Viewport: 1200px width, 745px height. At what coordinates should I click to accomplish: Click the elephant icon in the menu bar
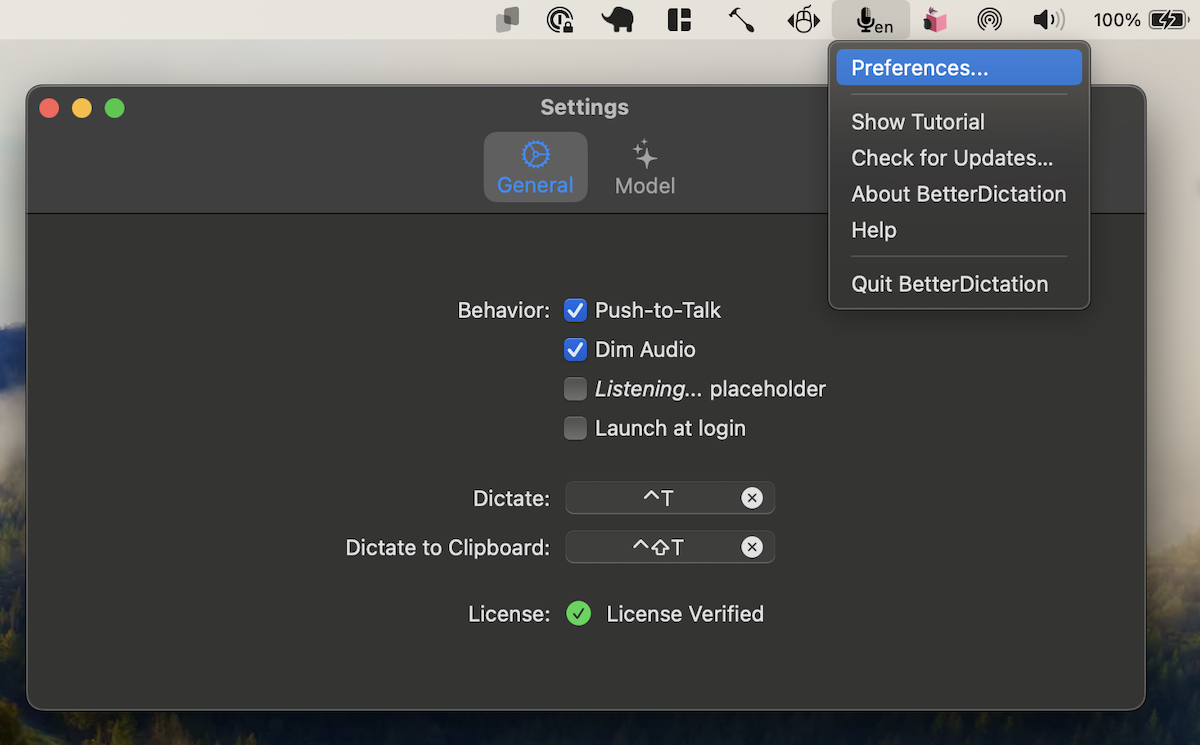click(618, 20)
